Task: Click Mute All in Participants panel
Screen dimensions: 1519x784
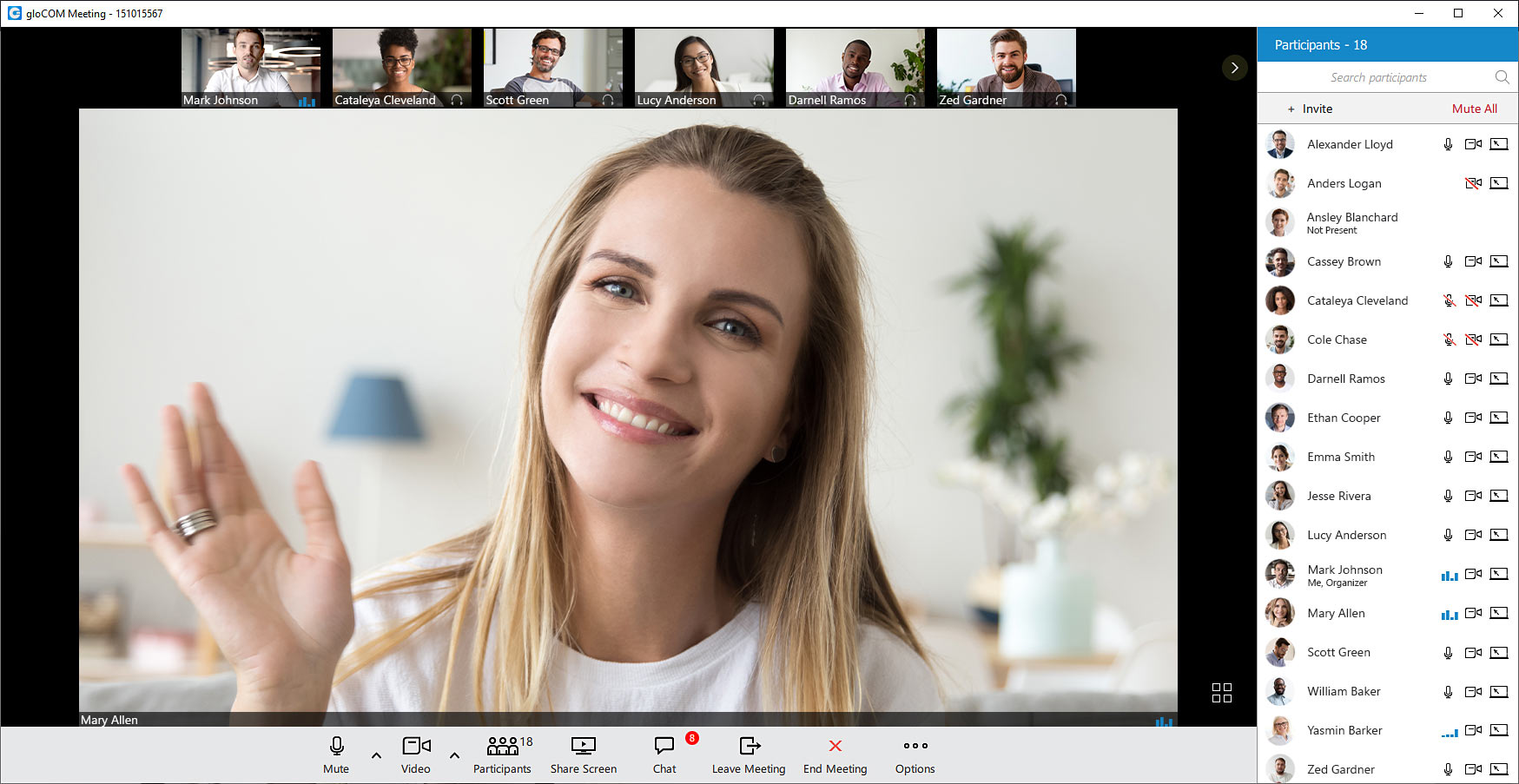Action: tap(1474, 109)
